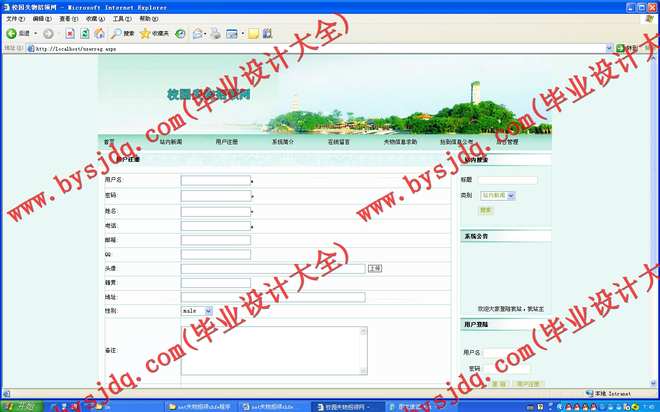Click the 搜索 button in site search panel
This screenshot has height=412, width=660.
point(486,210)
